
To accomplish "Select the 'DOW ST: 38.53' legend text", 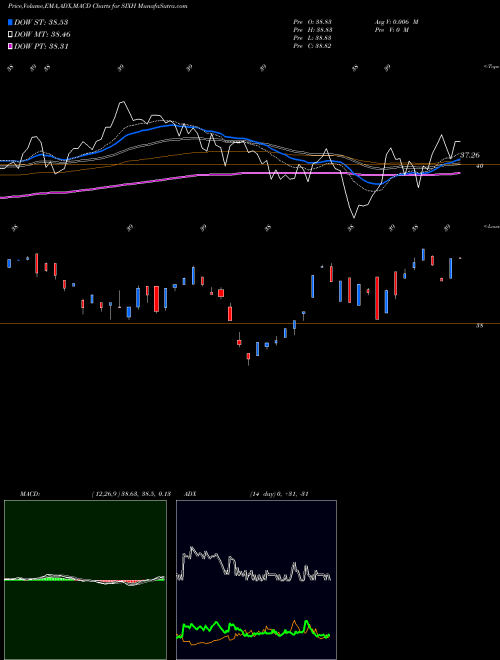I will (x=41, y=22).
